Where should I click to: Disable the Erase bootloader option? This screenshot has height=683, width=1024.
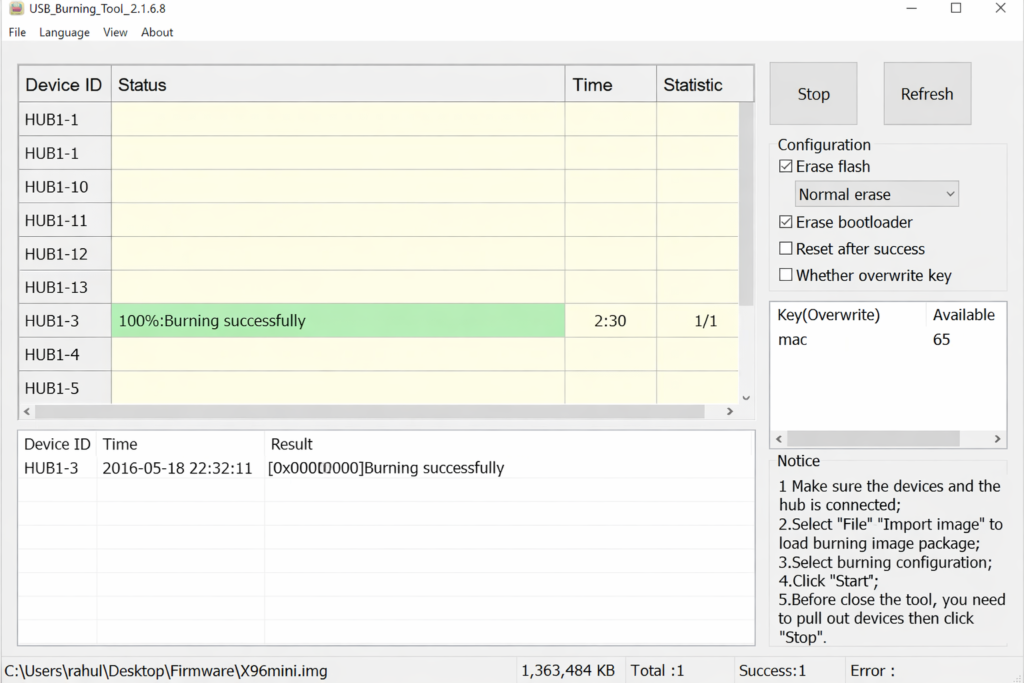point(786,222)
